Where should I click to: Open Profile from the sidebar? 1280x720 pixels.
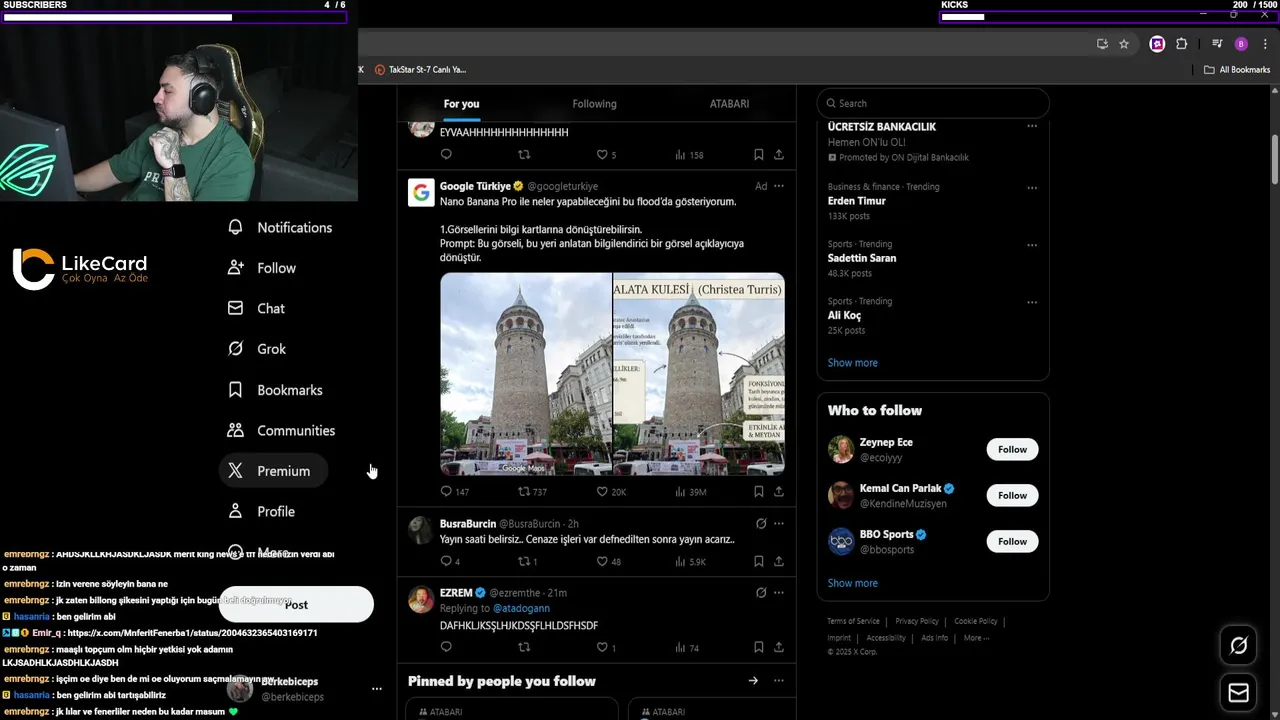261,511
